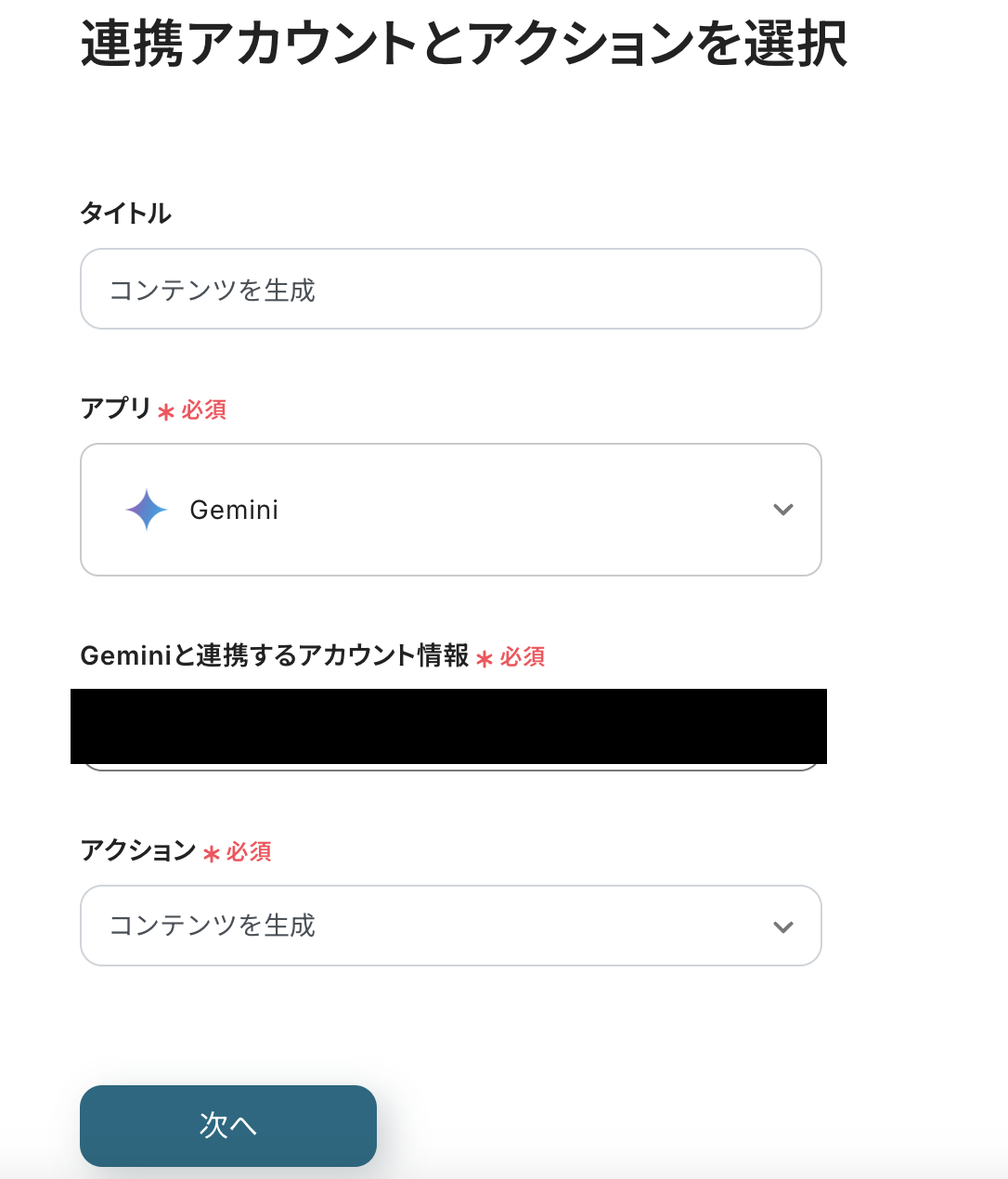Proceed to the next step via 次へ
This screenshot has width=1008, height=1179.
point(228,1124)
